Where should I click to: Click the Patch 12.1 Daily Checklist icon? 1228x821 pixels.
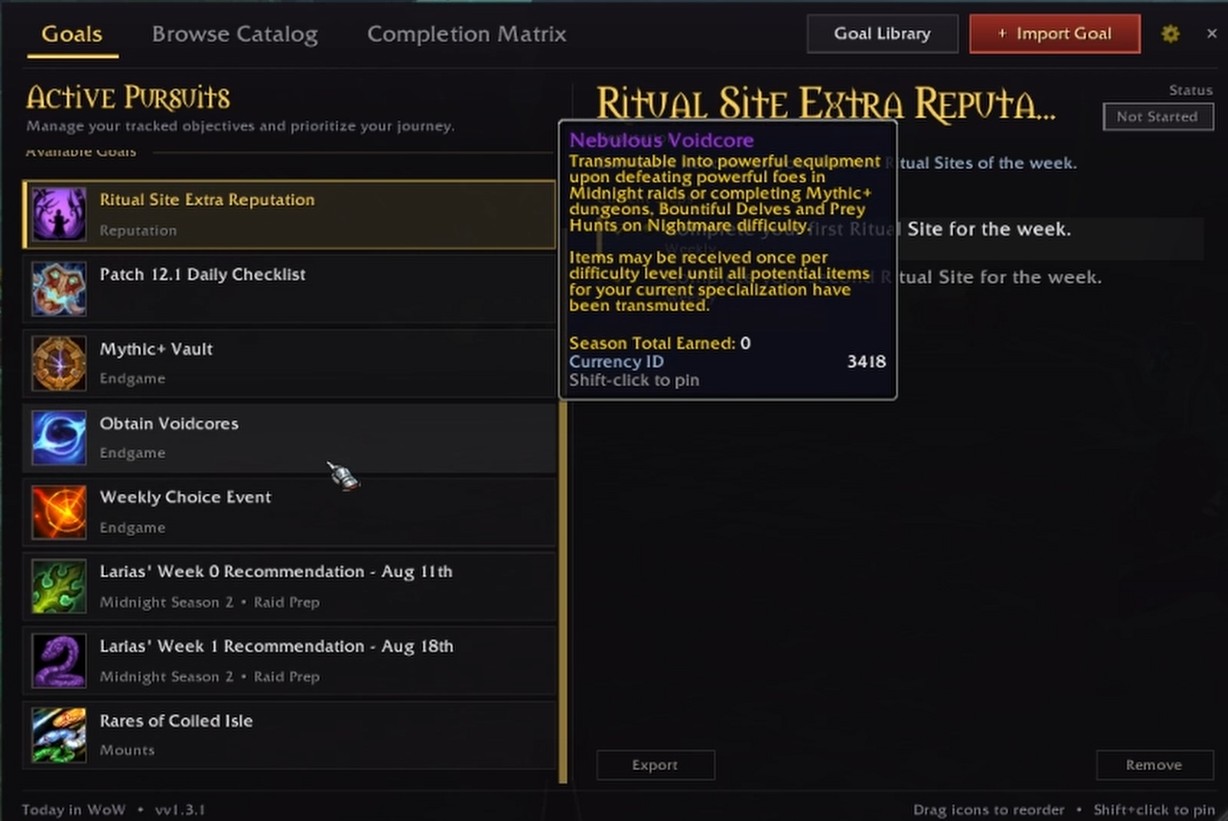coord(59,289)
